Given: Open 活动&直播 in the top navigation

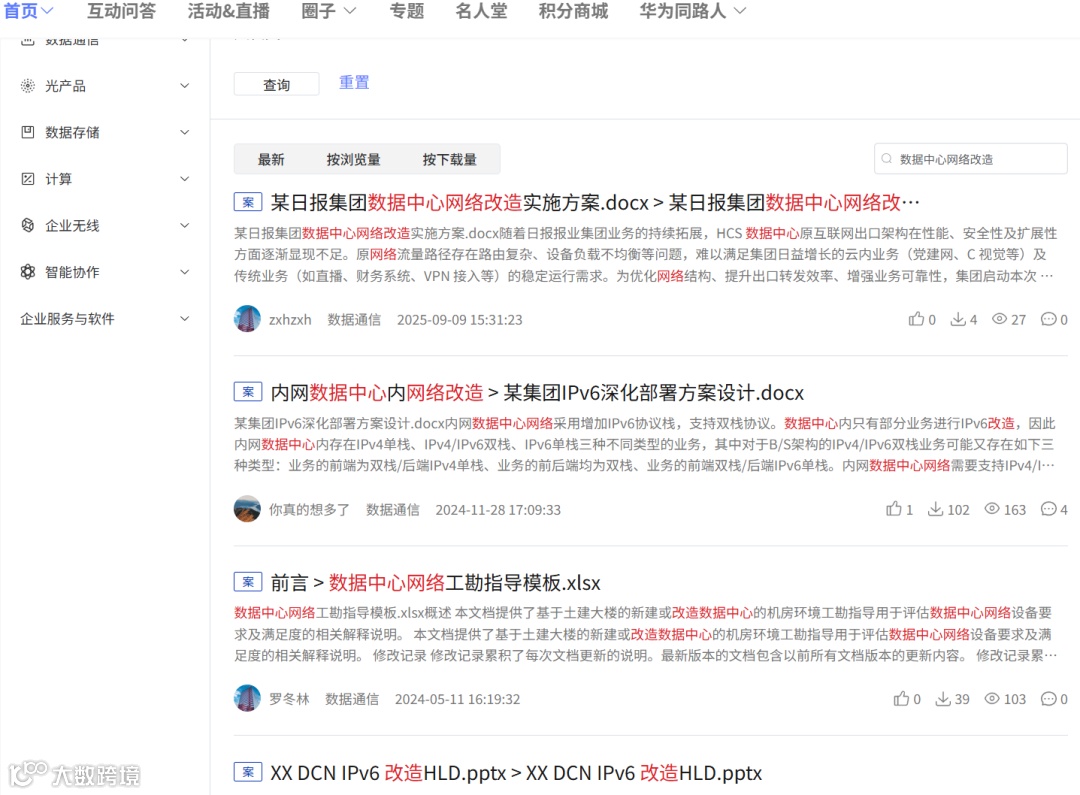Looking at the screenshot, I should click(x=229, y=10).
